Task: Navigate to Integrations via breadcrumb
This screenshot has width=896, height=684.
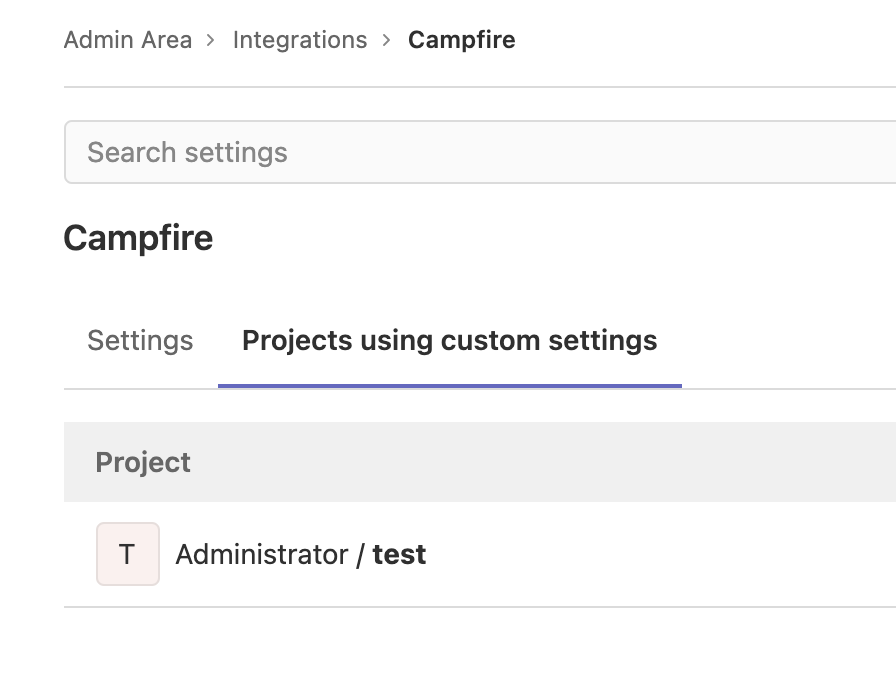Action: click(x=299, y=40)
